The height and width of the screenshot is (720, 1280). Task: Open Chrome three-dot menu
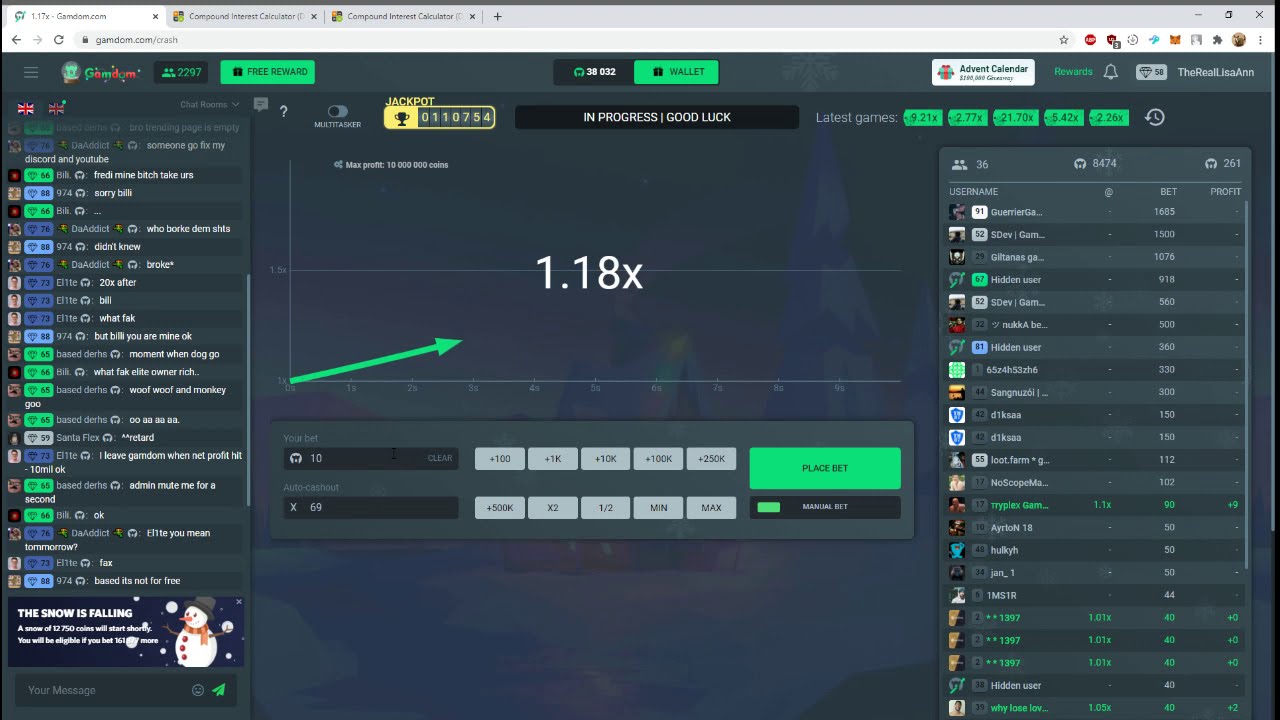click(x=1260, y=40)
